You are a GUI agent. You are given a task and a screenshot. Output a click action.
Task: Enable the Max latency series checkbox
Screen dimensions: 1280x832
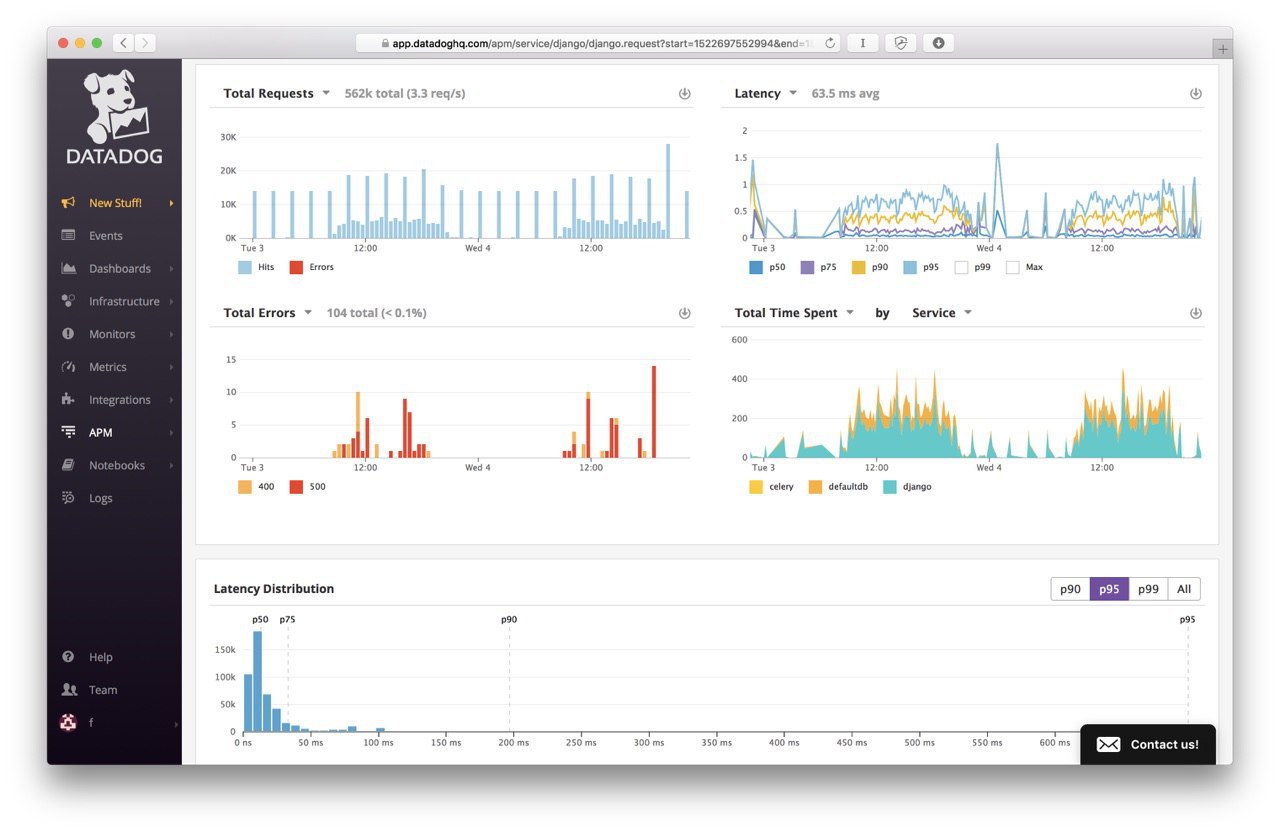click(1012, 267)
